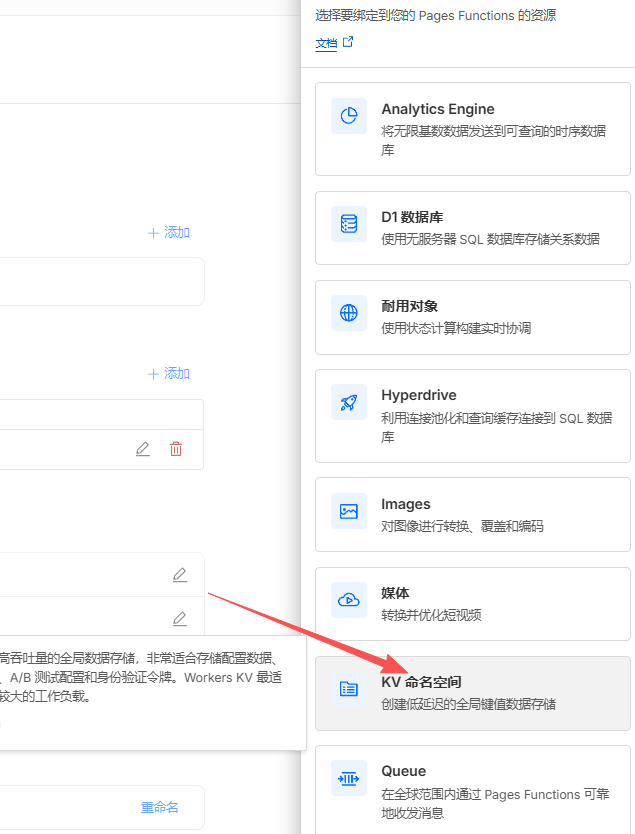Click the Images picture icon
Screen dimensions: 635x834
pyautogui.click(x=349, y=511)
